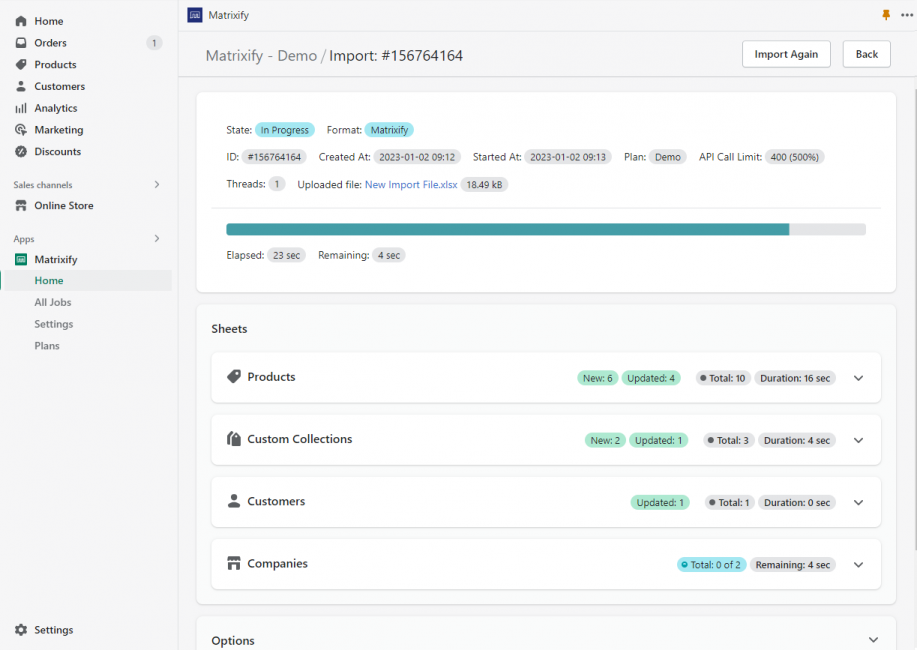Viewport: 917px width, 650px height.
Task: Expand the Products sheet details
Action: tap(858, 378)
